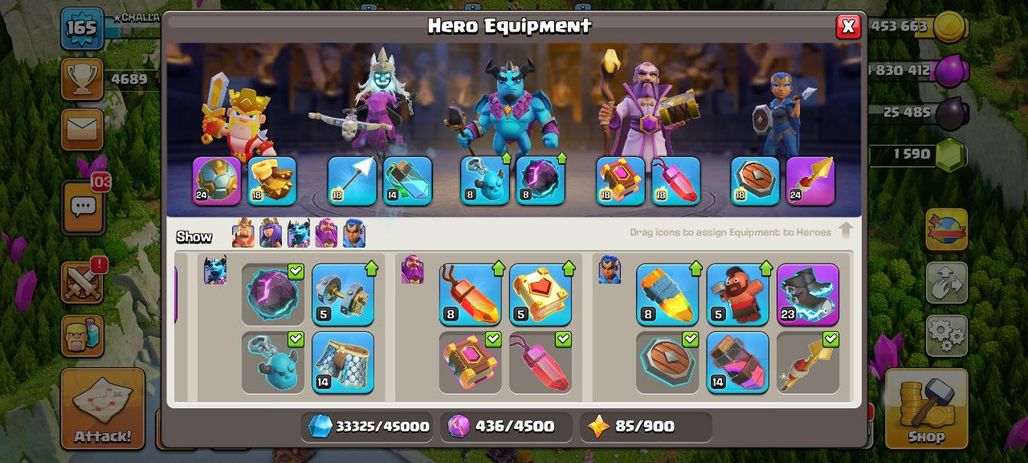
Task: Open the settings gear icon
Action: pos(947,336)
